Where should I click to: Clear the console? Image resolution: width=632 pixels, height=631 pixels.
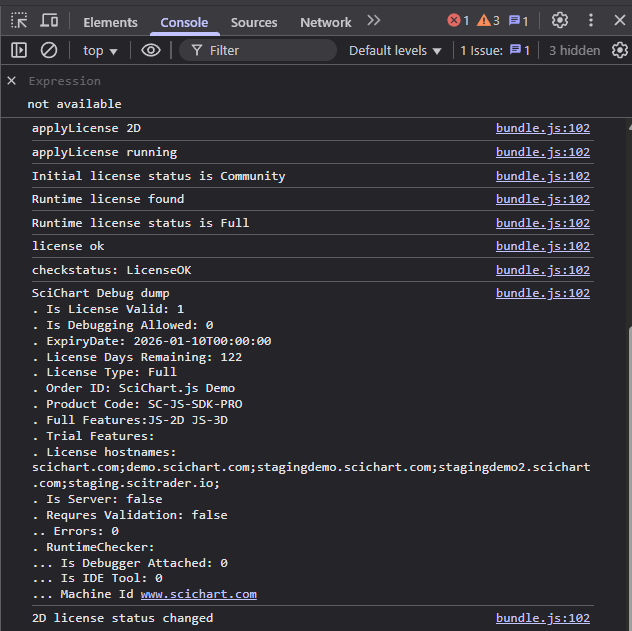click(x=49, y=50)
